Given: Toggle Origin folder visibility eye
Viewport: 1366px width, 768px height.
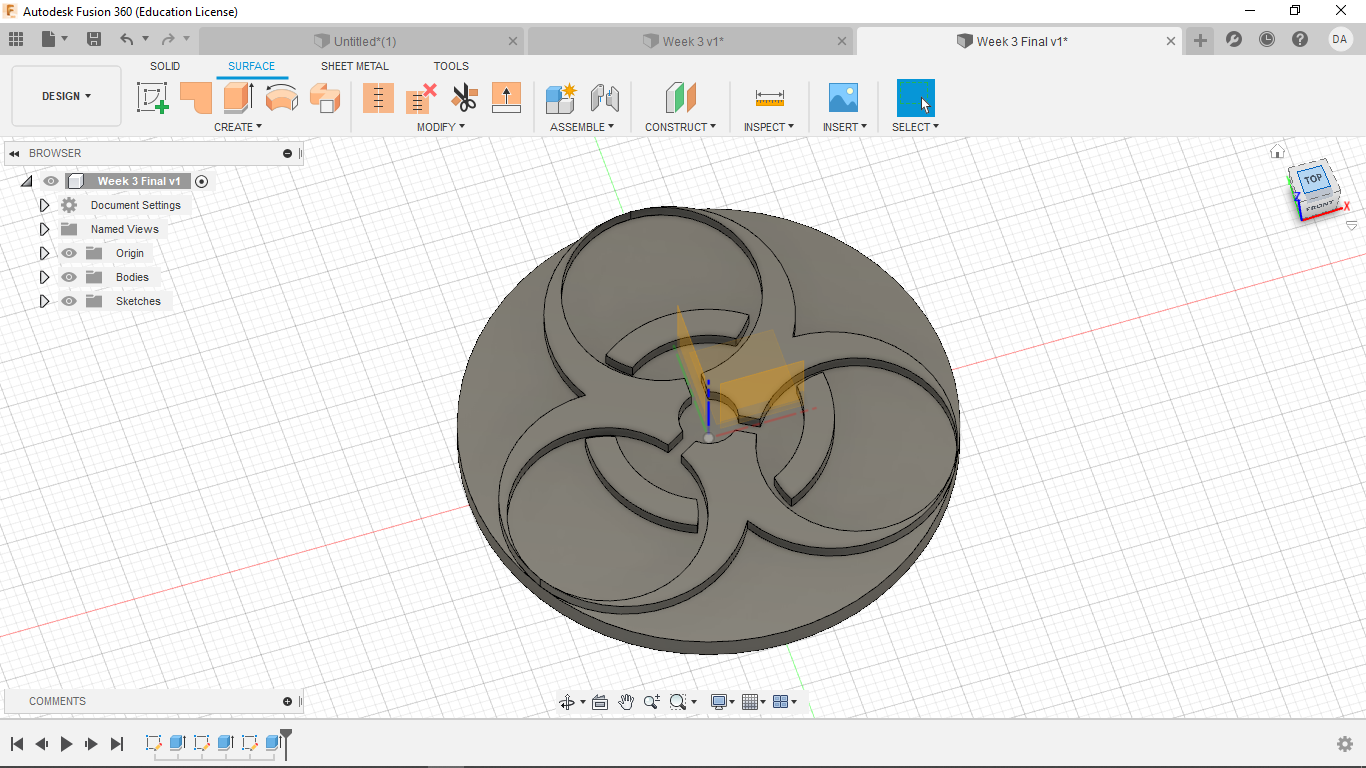Looking at the screenshot, I should pyautogui.click(x=69, y=253).
